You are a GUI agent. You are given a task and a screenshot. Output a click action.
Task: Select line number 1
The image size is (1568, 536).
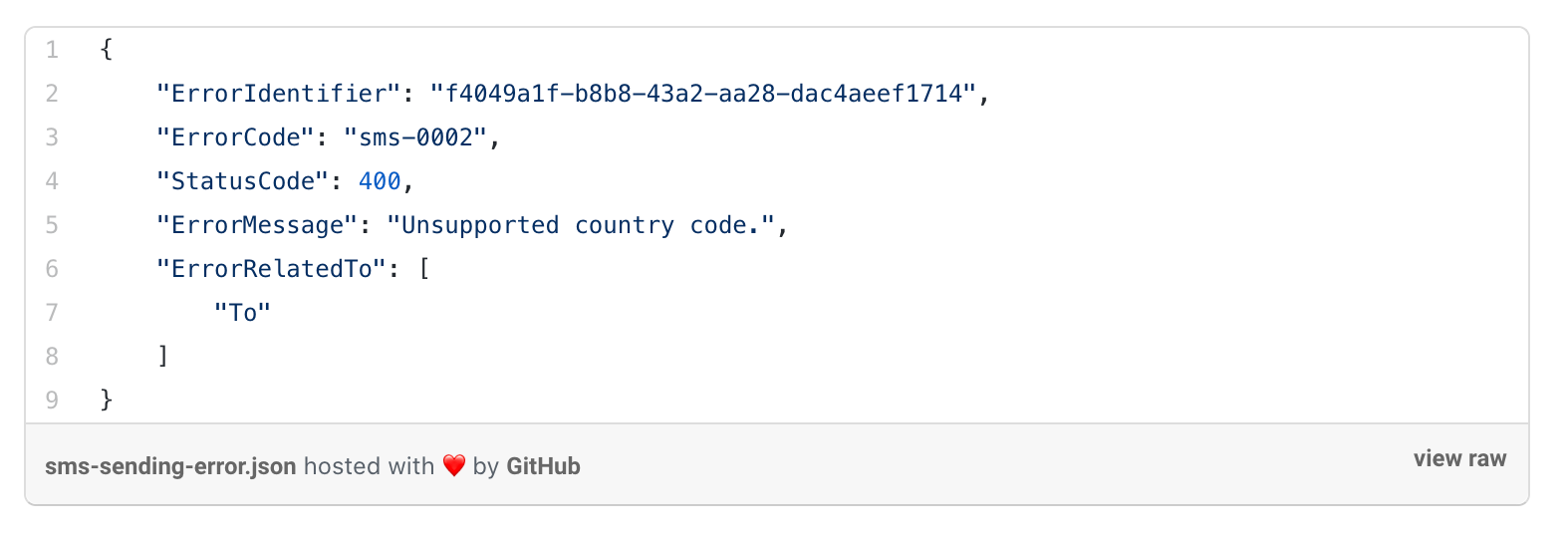[52, 50]
